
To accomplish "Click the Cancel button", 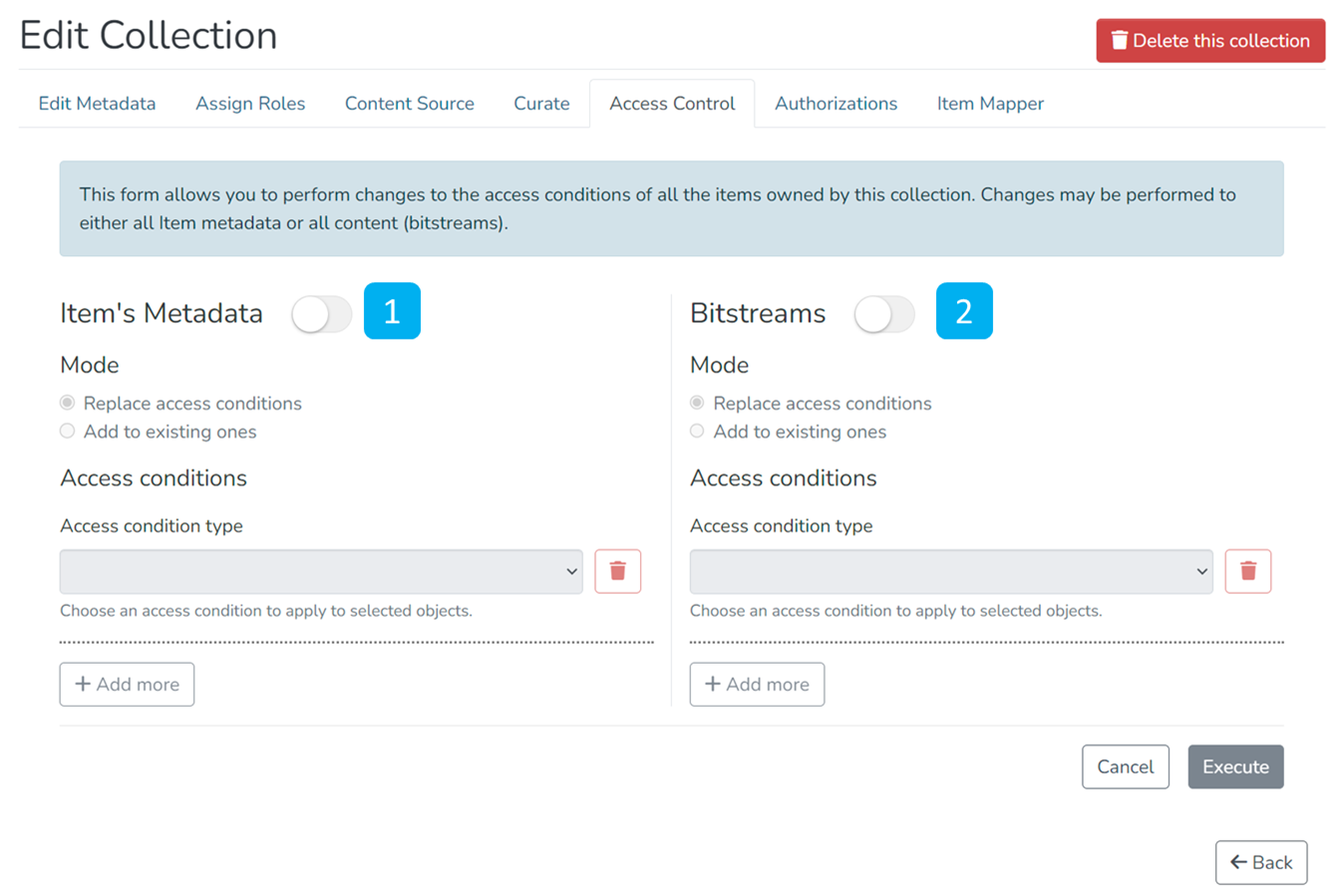I will (1125, 766).
